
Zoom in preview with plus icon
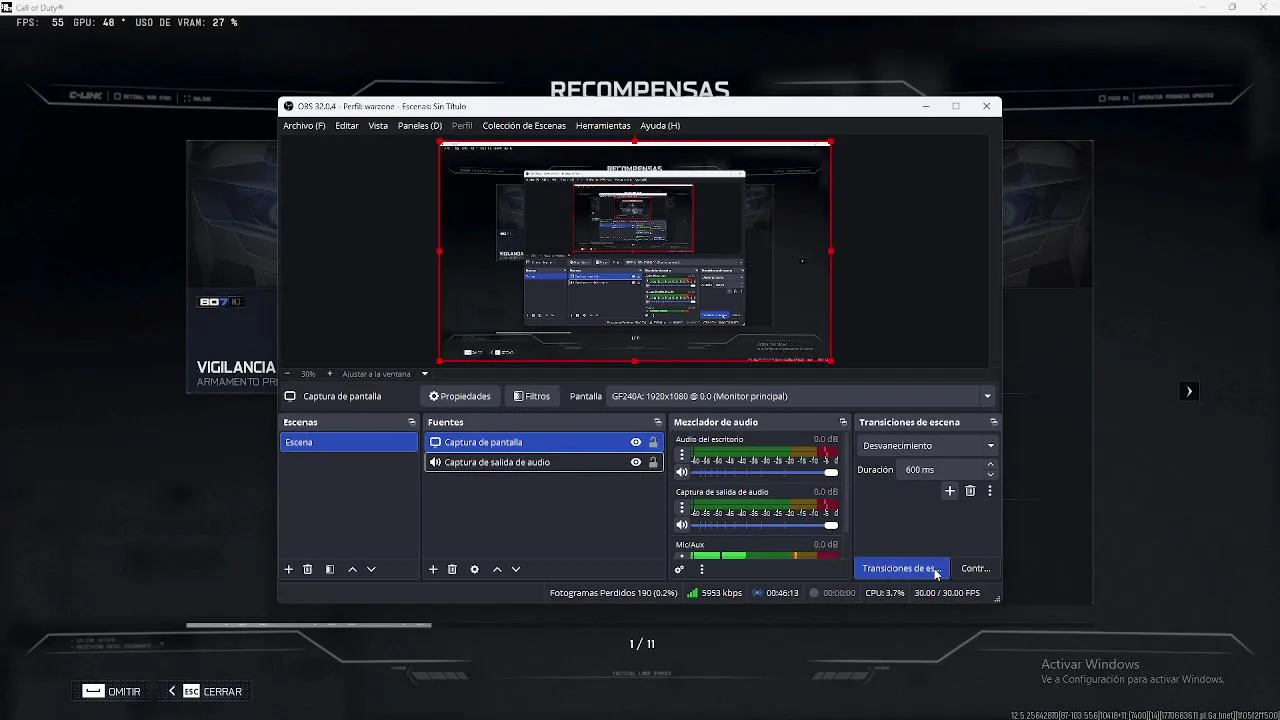pos(330,374)
